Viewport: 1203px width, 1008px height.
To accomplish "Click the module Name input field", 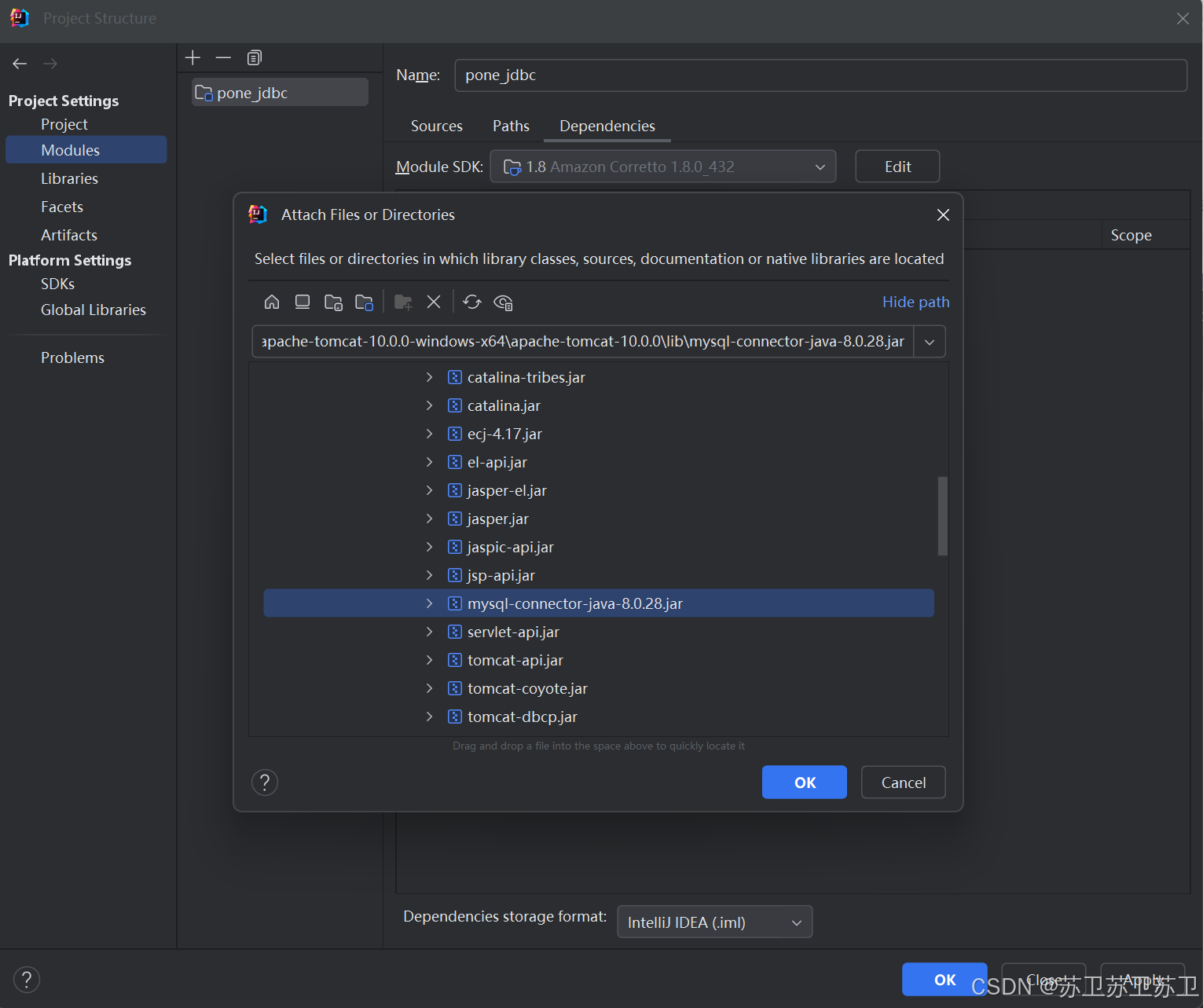I will [x=820, y=75].
